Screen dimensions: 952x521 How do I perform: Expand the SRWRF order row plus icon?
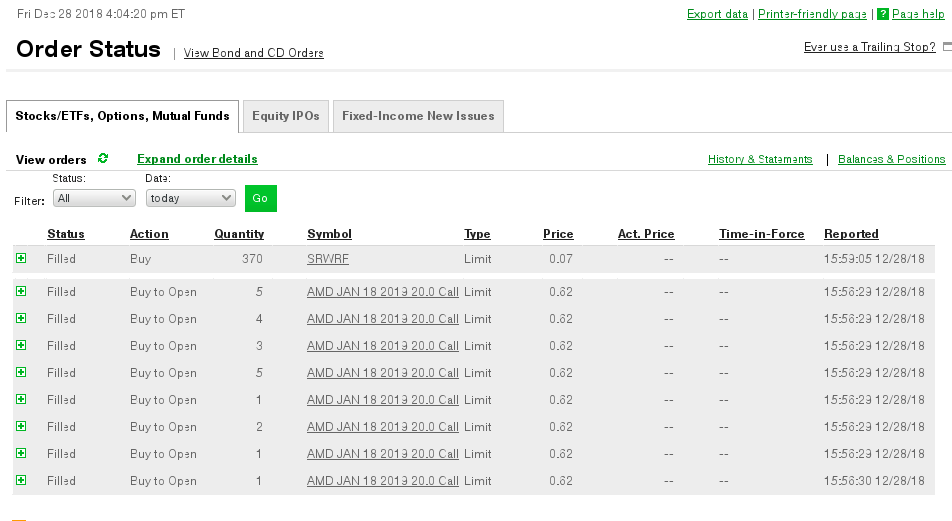(x=21, y=259)
